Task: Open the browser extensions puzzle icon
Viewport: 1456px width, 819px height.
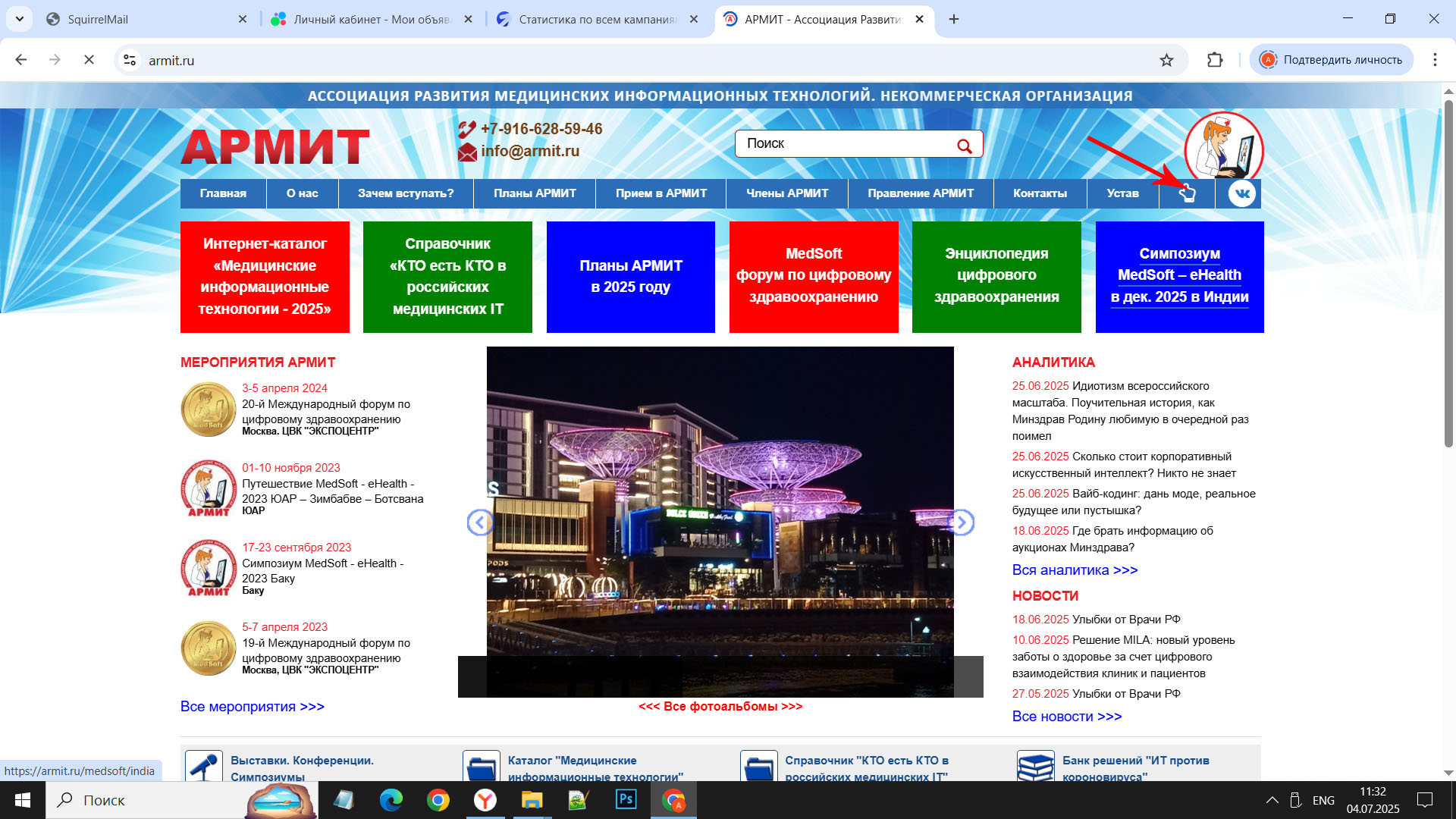Action: (x=1215, y=60)
